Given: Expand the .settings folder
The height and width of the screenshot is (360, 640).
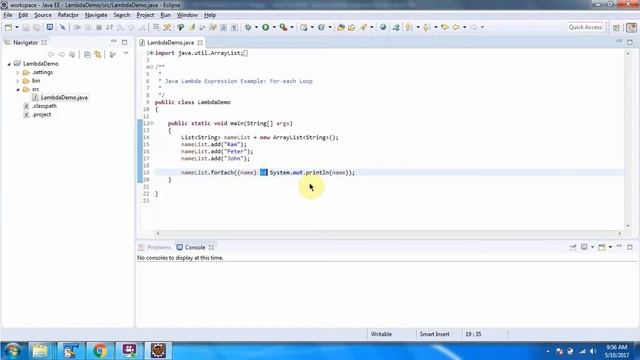Looking at the screenshot, I should tap(18, 73).
